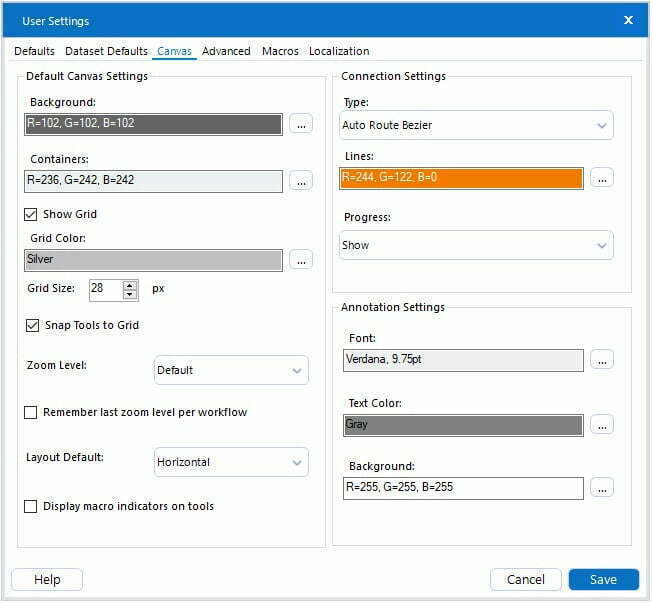Click ellipsis button next to Containers color

pyautogui.click(x=301, y=181)
